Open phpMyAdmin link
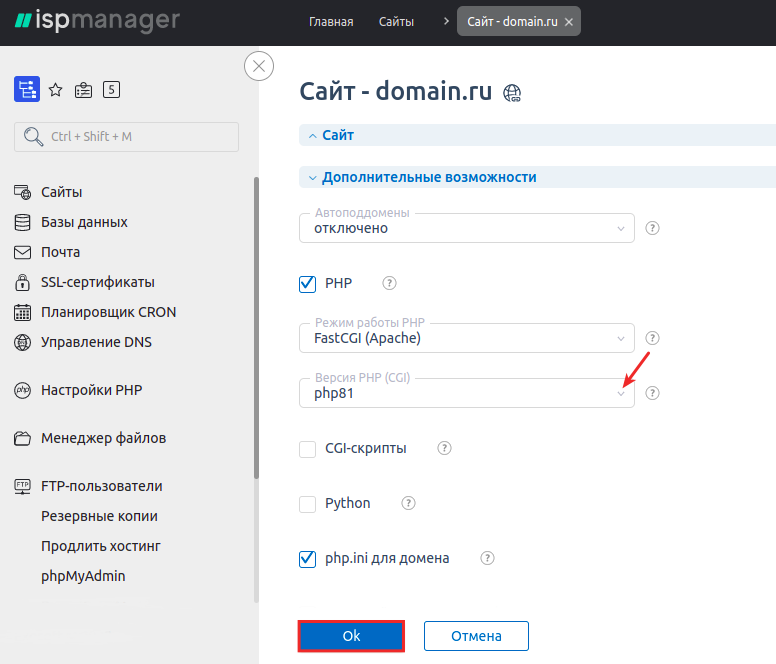Viewport: 776px width, 664px height. (83, 576)
